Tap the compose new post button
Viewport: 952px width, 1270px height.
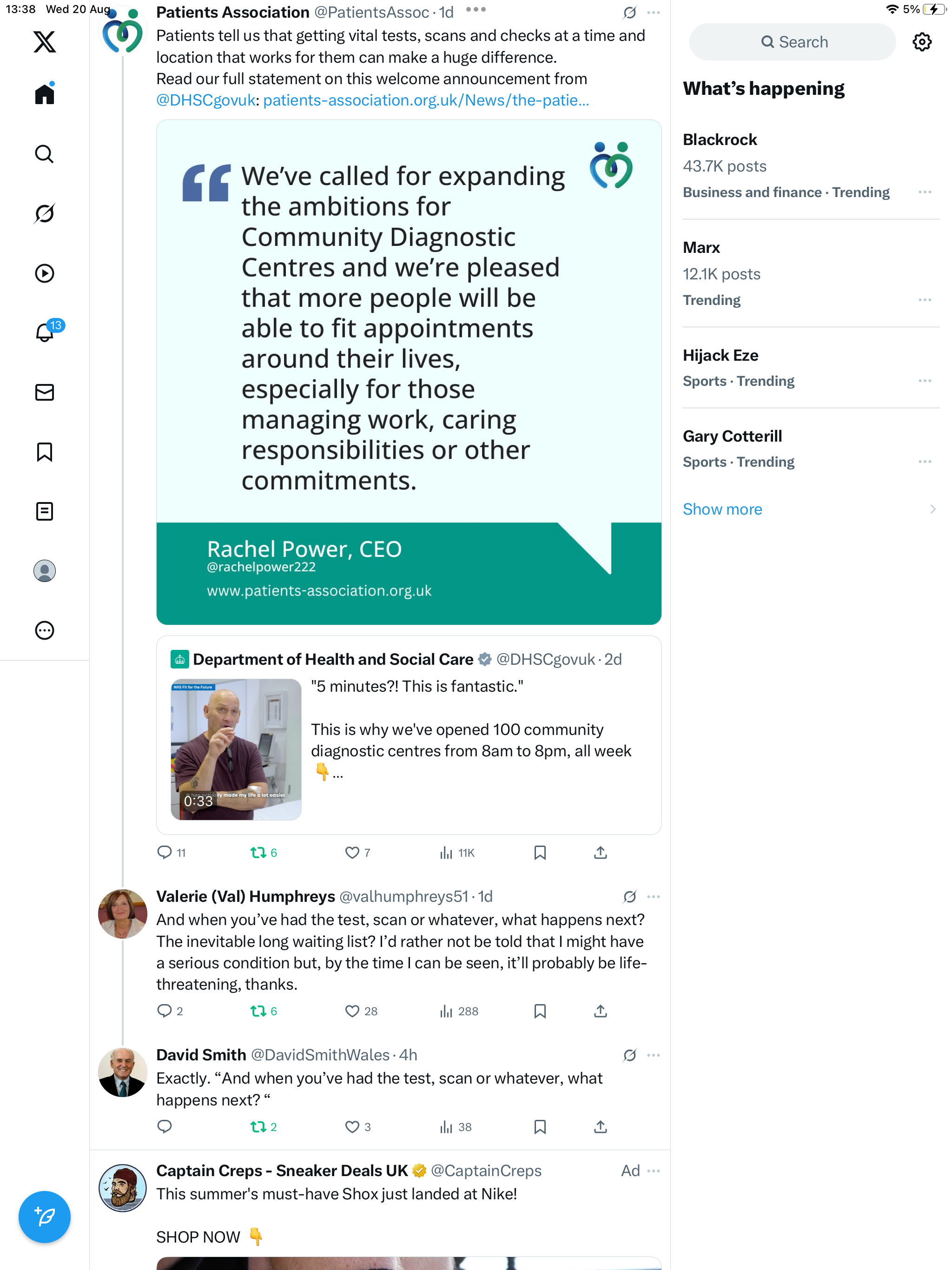coord(44,1217)
